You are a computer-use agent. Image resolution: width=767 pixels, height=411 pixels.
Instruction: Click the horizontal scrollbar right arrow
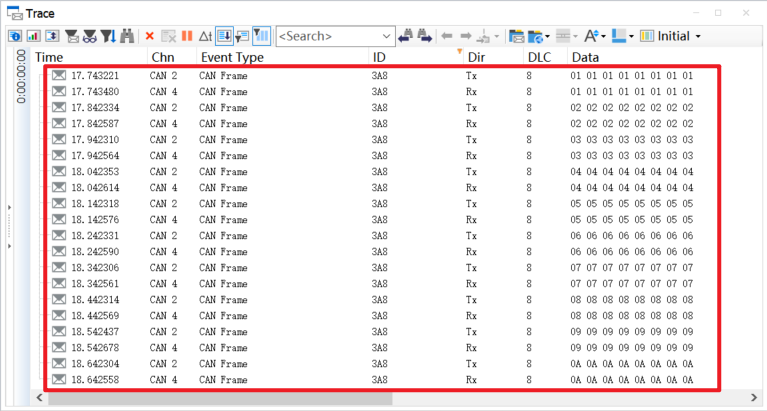point(754,398)
